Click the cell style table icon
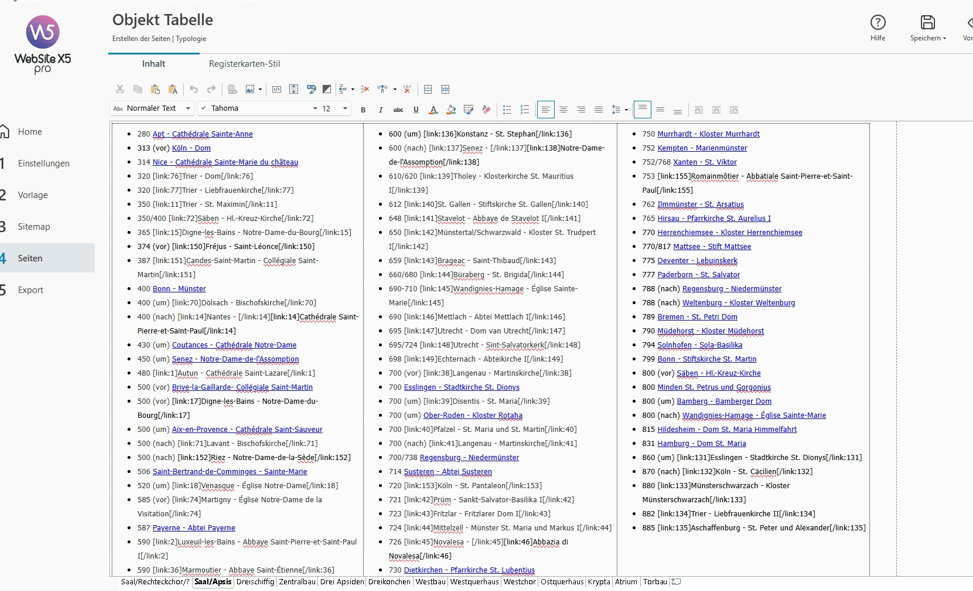Screen dimensions: 973x591 [x=469, y=110]
